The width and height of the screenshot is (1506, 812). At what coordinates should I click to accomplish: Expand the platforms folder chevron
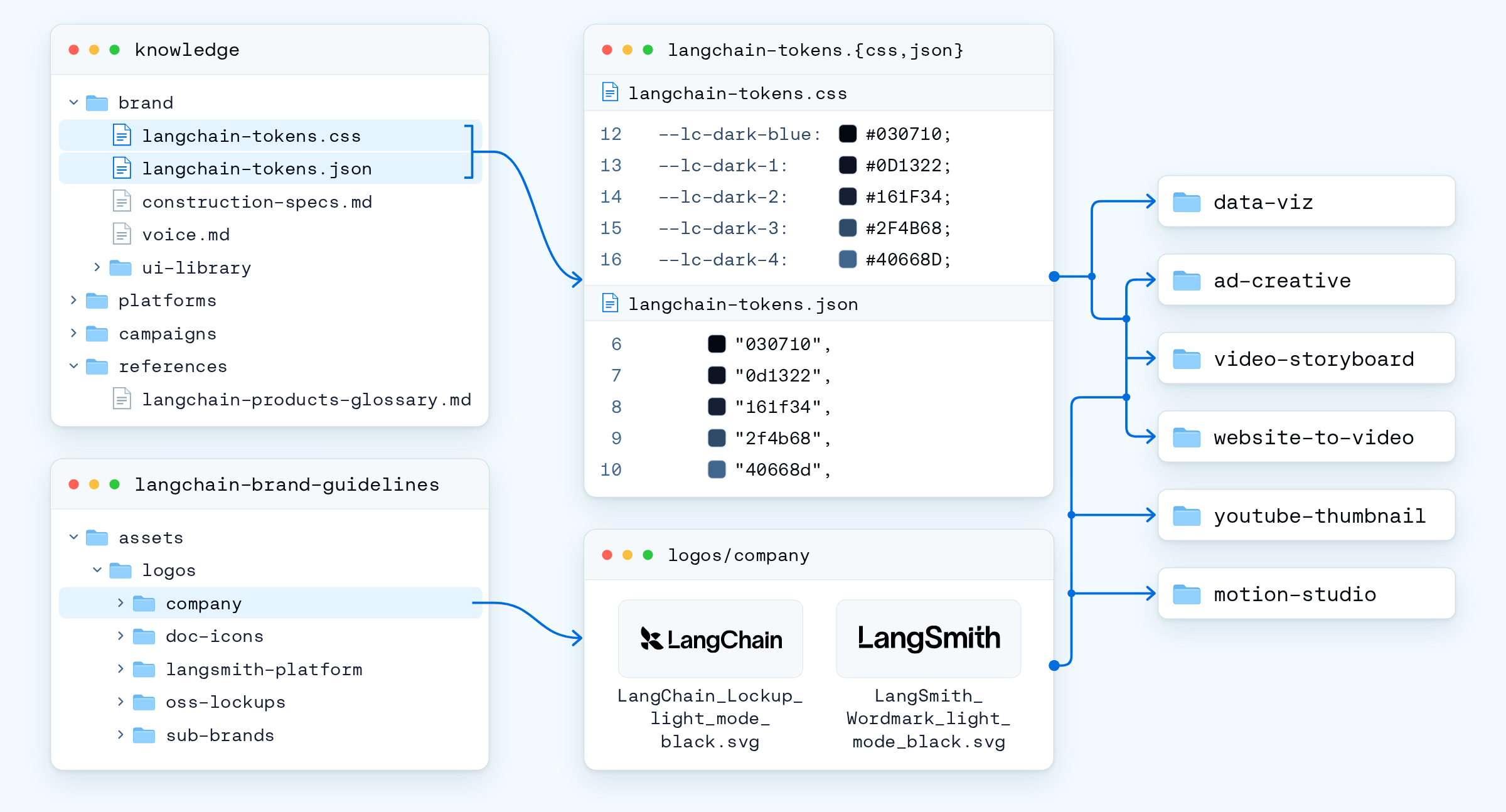[x=73, y=301]
